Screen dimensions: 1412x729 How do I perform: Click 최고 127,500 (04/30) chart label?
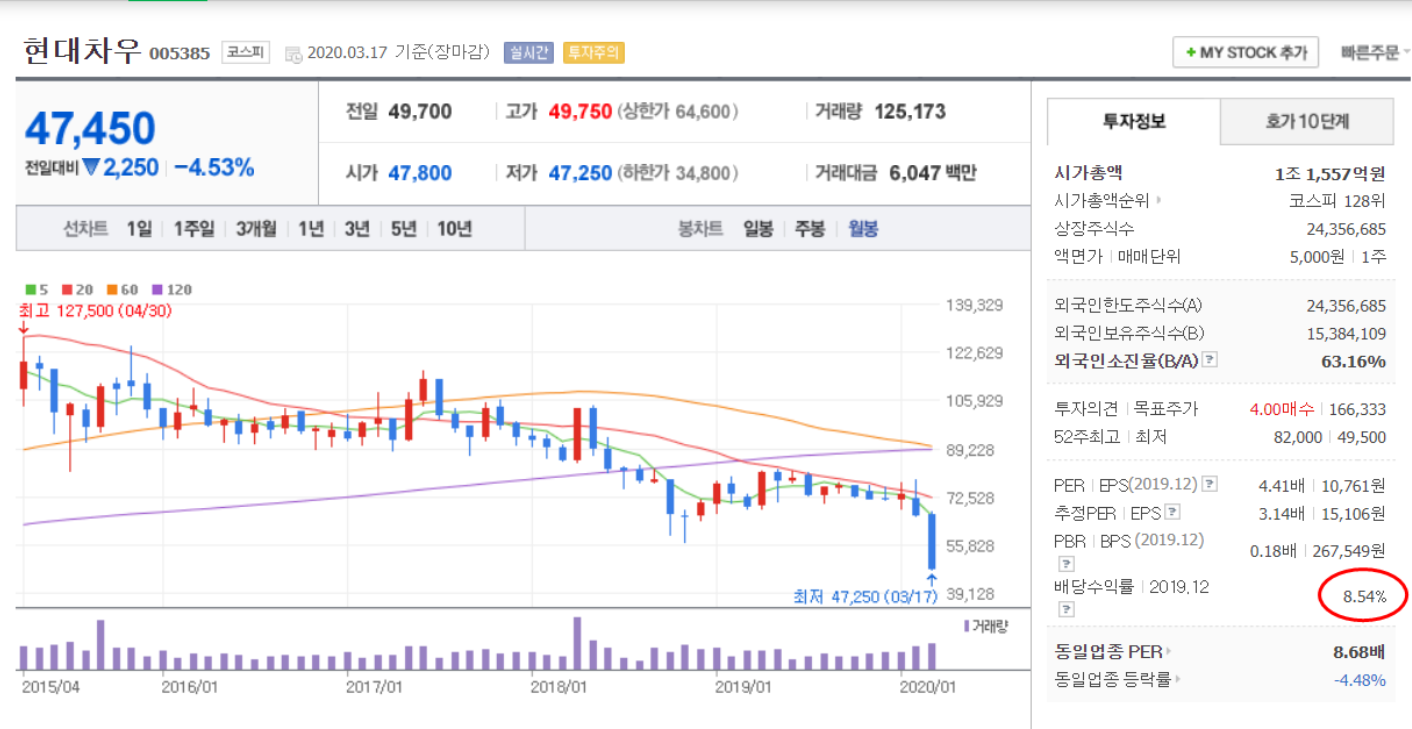point(96,310)
